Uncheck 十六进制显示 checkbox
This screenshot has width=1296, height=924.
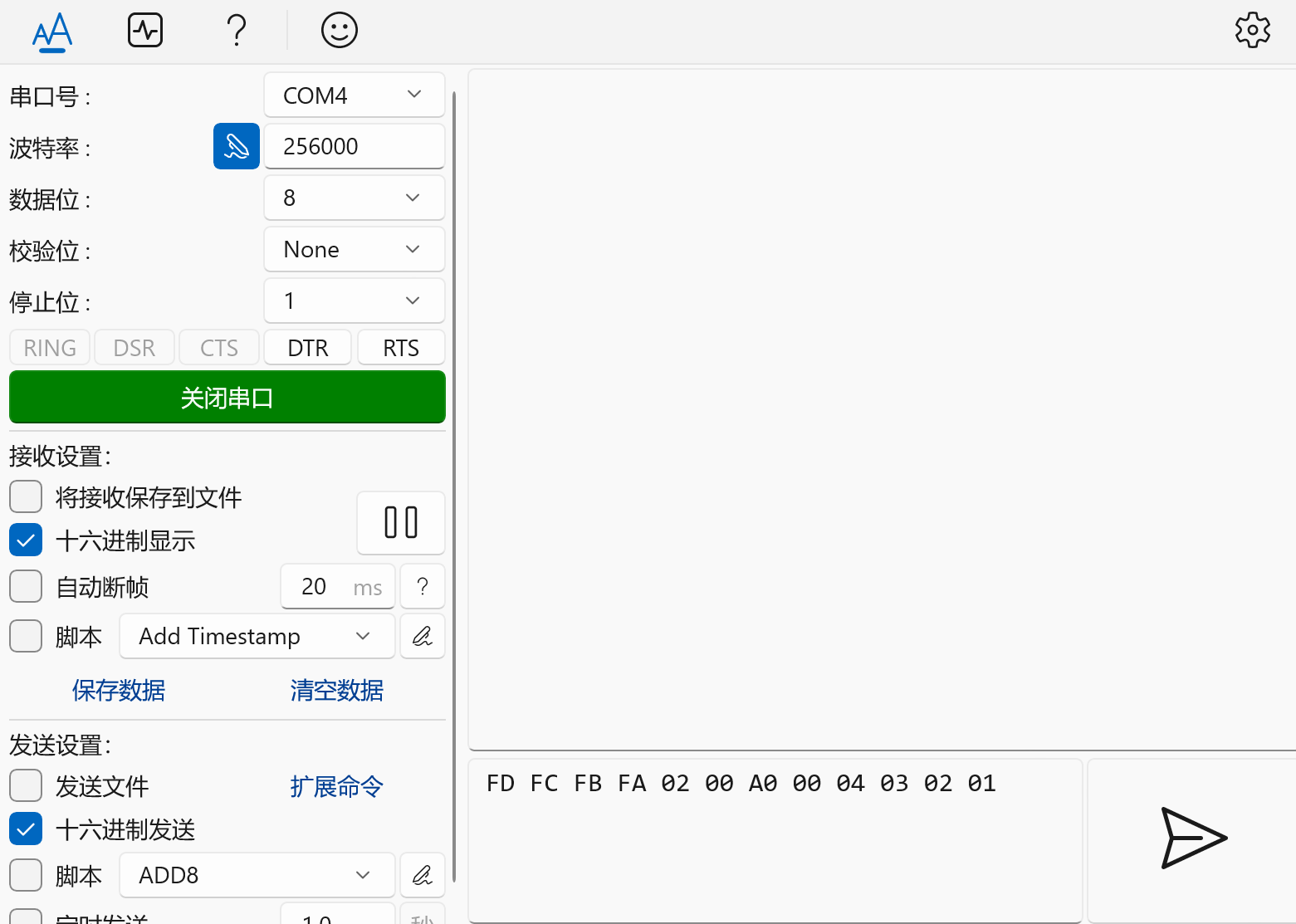coord(26,540)
